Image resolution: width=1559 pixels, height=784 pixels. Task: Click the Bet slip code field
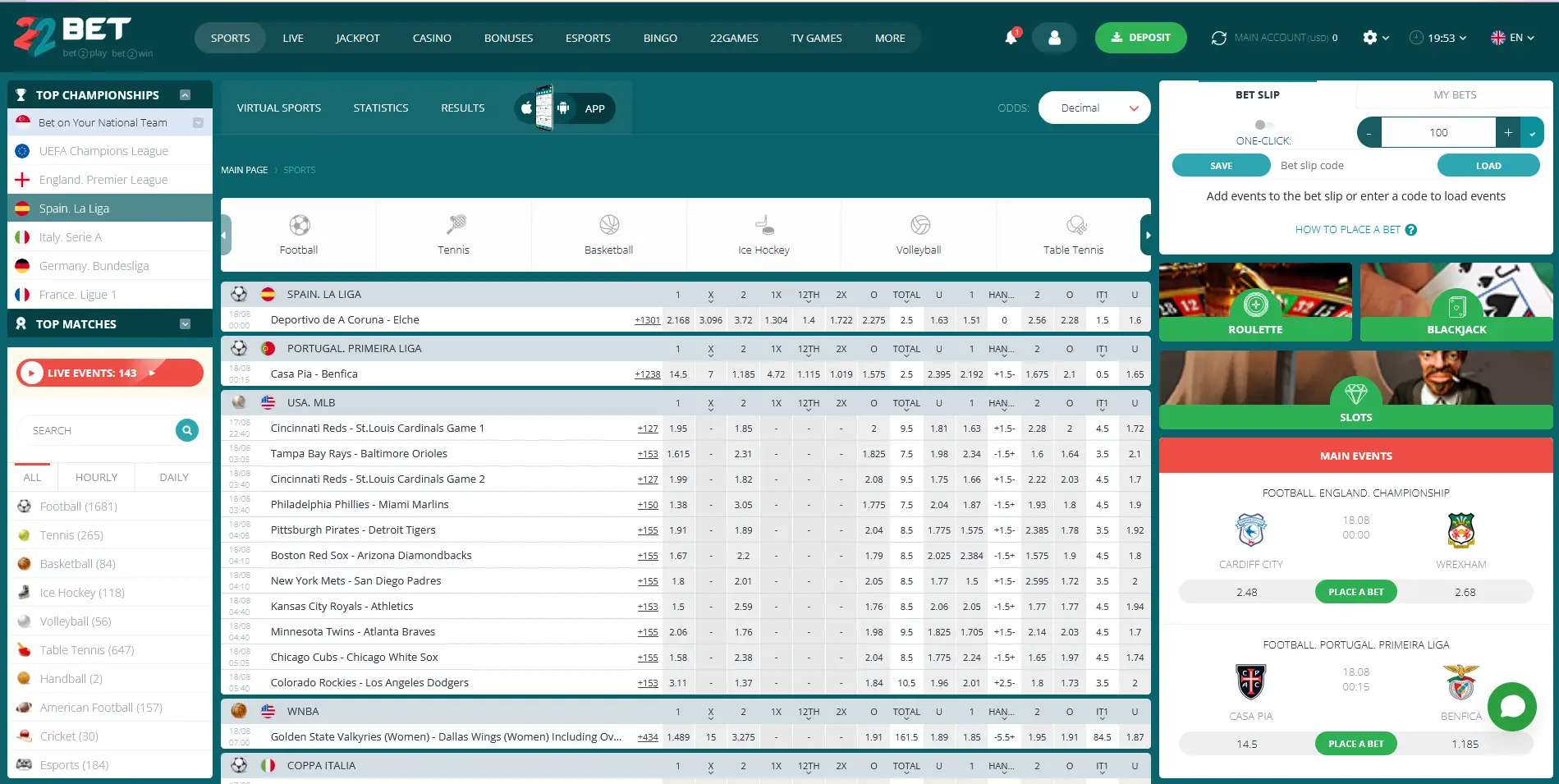pyautogui.click(x=1355, y=166)
